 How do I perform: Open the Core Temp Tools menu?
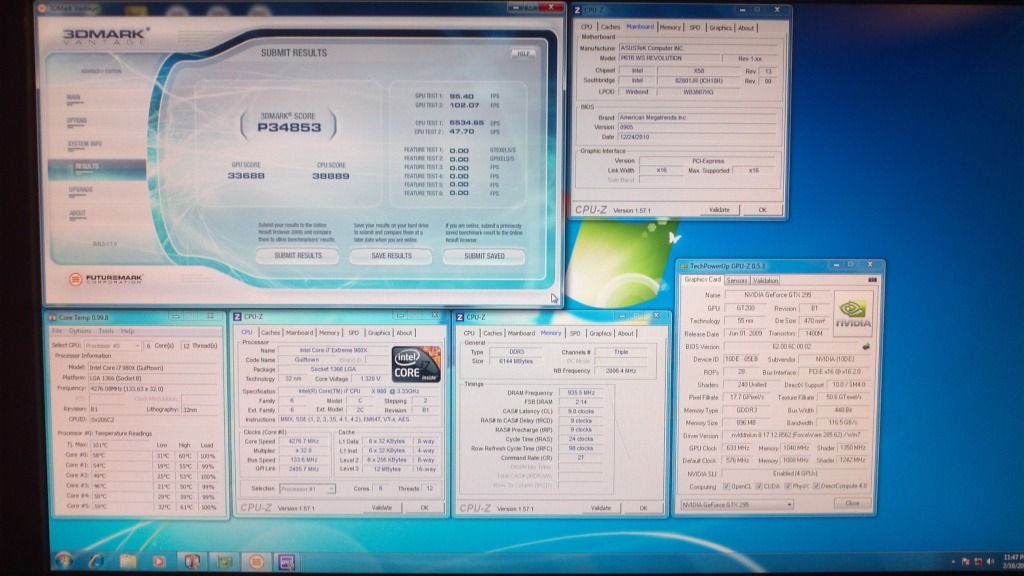[106, 331]
